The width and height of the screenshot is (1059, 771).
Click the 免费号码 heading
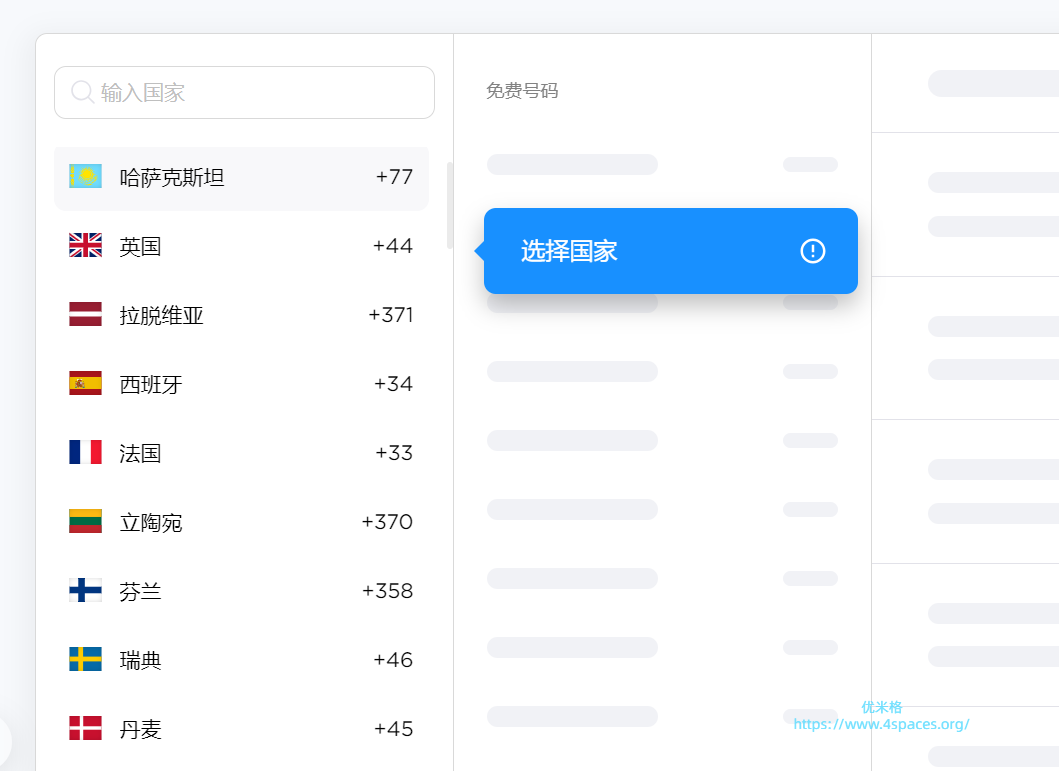(522, 91)
